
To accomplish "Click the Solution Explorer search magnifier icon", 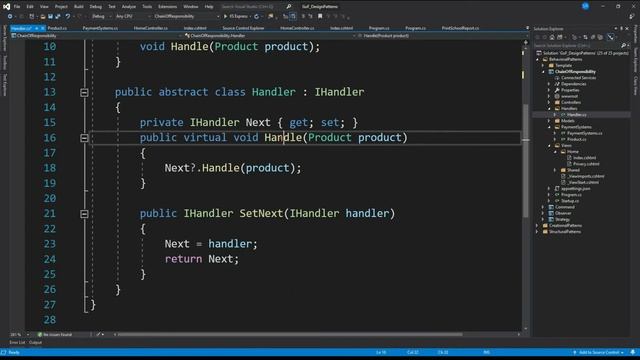I will [623, 45].
